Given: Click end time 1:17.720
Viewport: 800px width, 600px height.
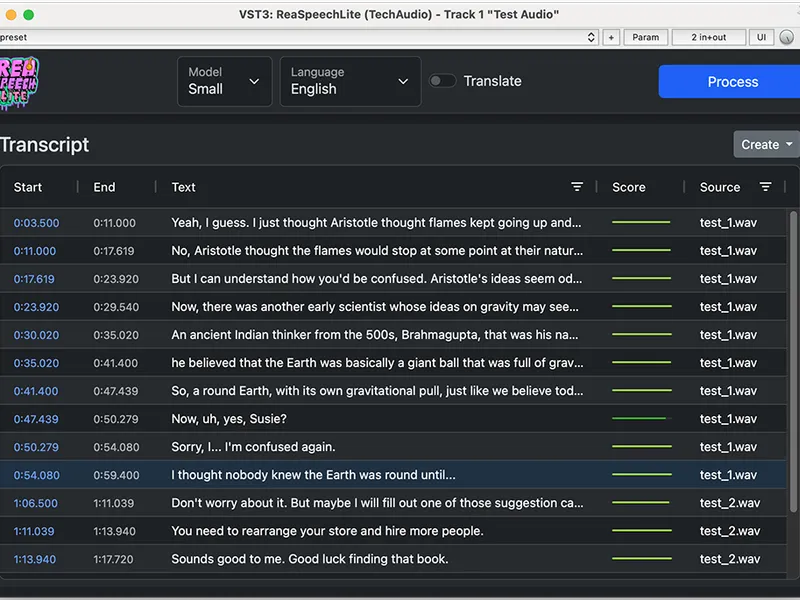Looking at the screenshot, I should tap(113, 560).
